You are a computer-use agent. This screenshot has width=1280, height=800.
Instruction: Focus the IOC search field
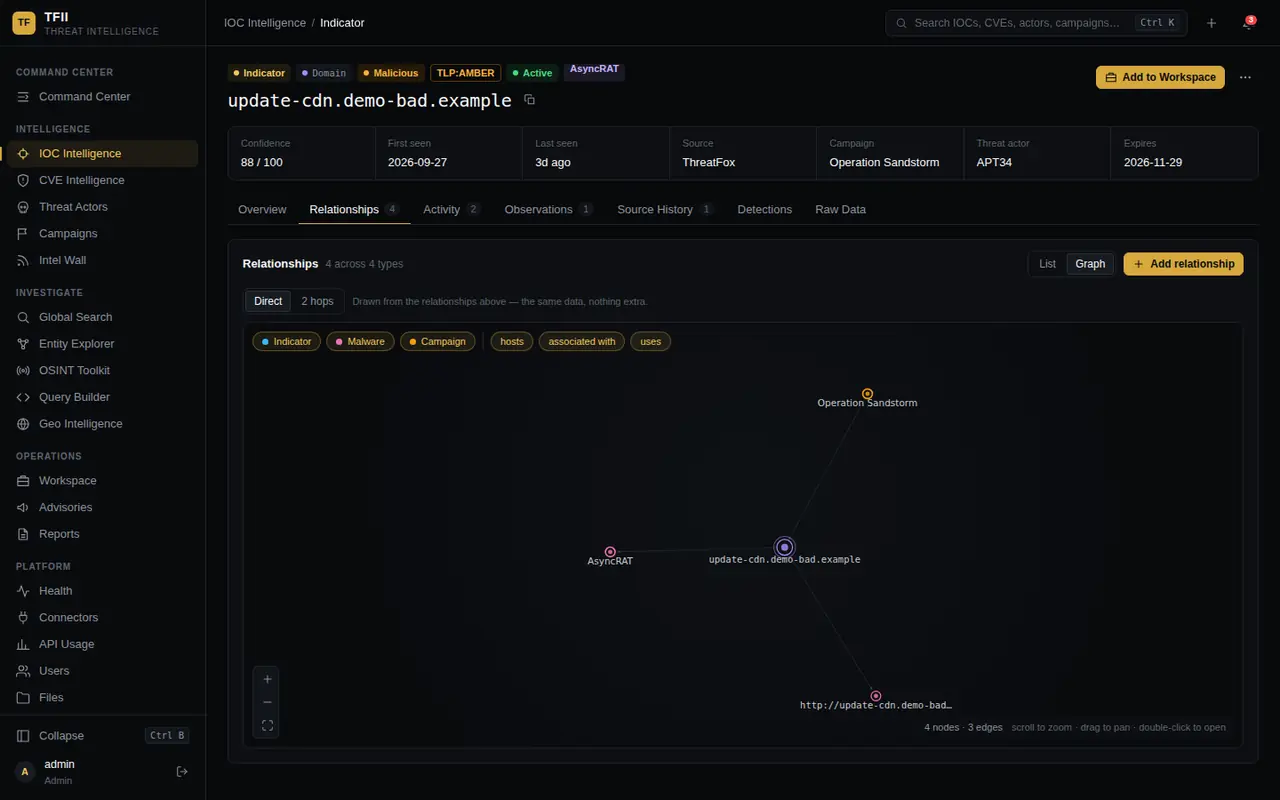(x=1036, y=23)
